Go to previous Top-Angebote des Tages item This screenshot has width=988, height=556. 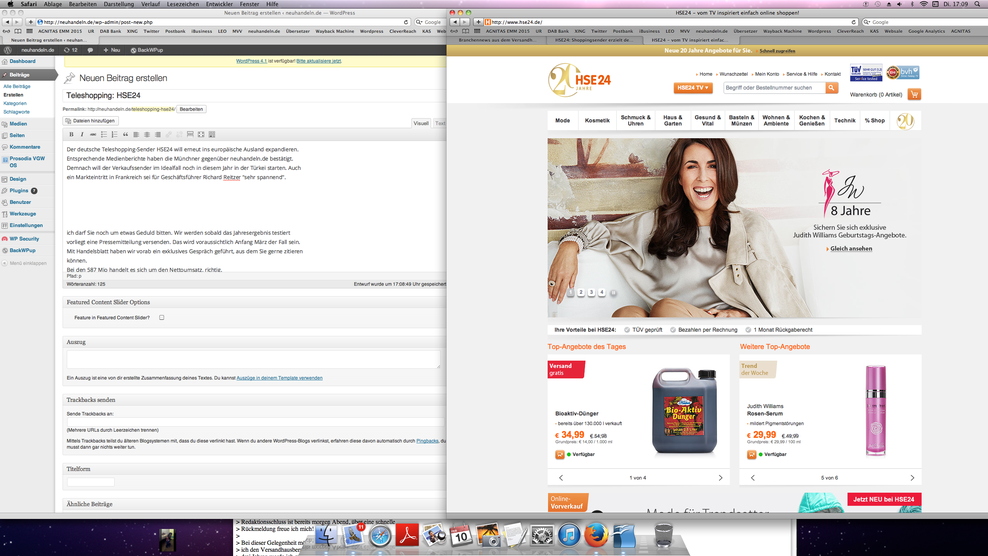pos(561,478)
